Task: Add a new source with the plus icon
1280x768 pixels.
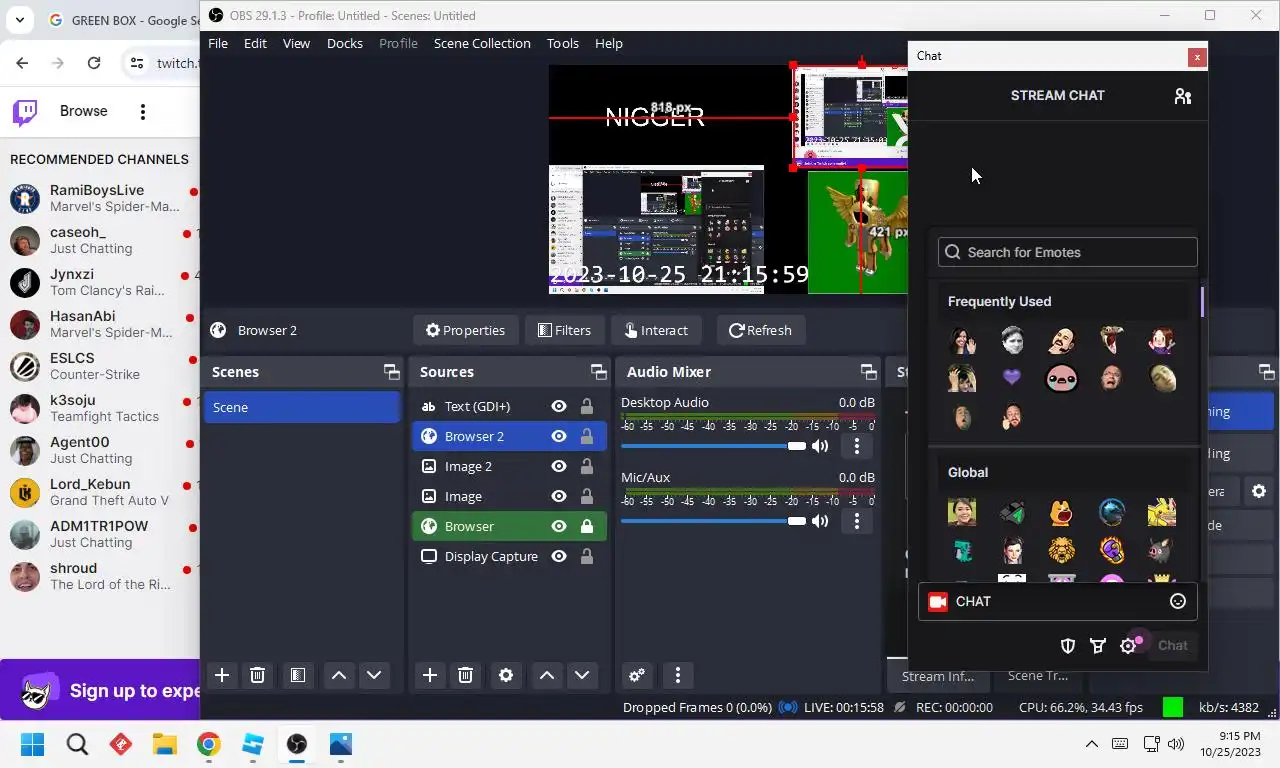Action: [x=430, y=675]
